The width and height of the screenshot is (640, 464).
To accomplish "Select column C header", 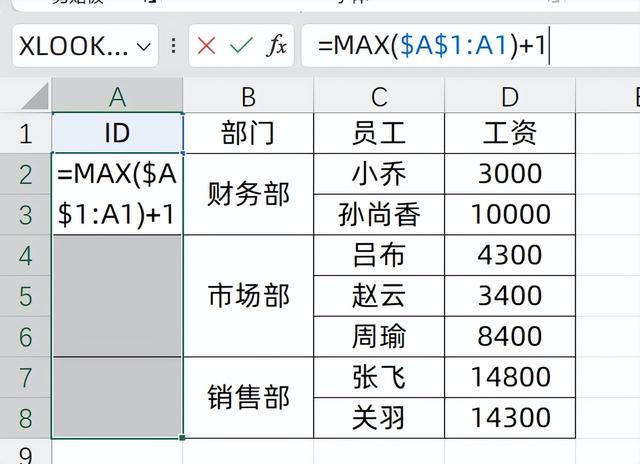I will [x=379, y=96].
